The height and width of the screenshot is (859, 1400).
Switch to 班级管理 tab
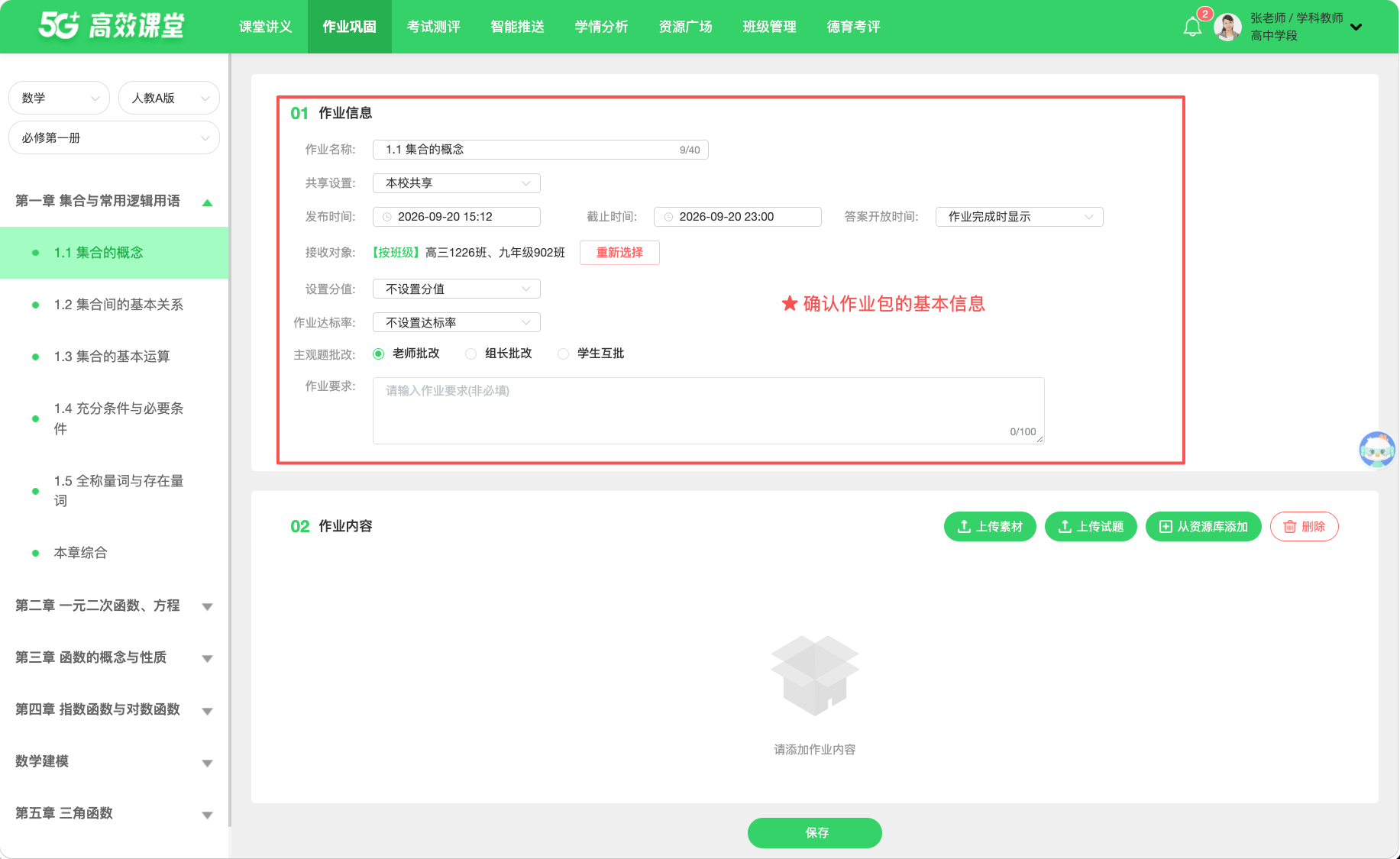click(x=769, y=27)
